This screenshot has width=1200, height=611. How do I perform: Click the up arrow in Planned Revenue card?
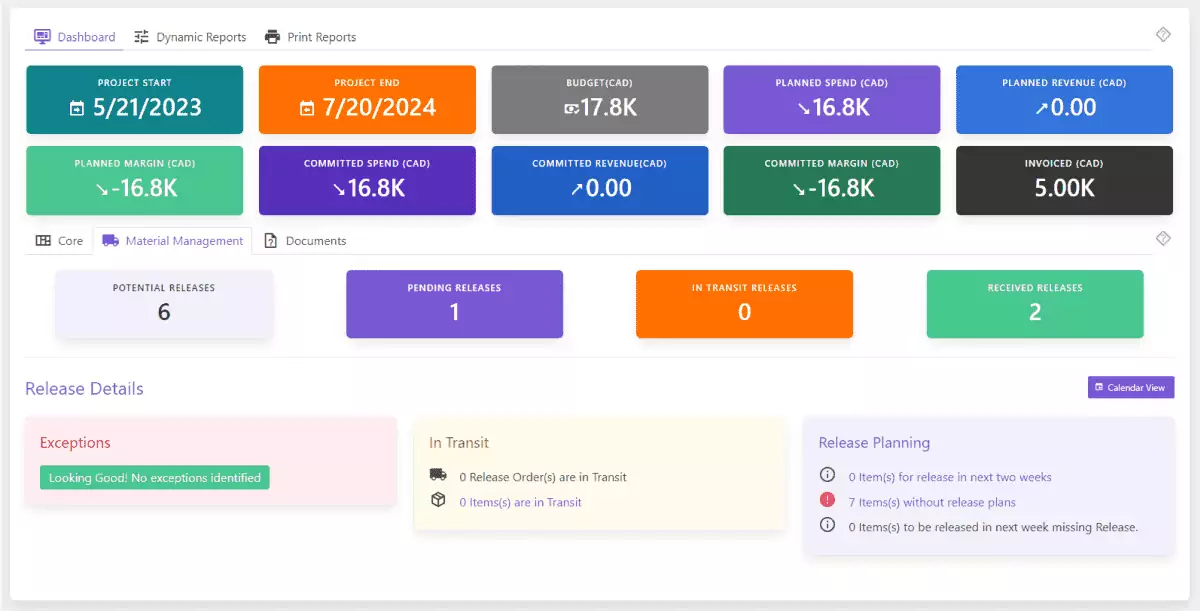coord(1041,108)
